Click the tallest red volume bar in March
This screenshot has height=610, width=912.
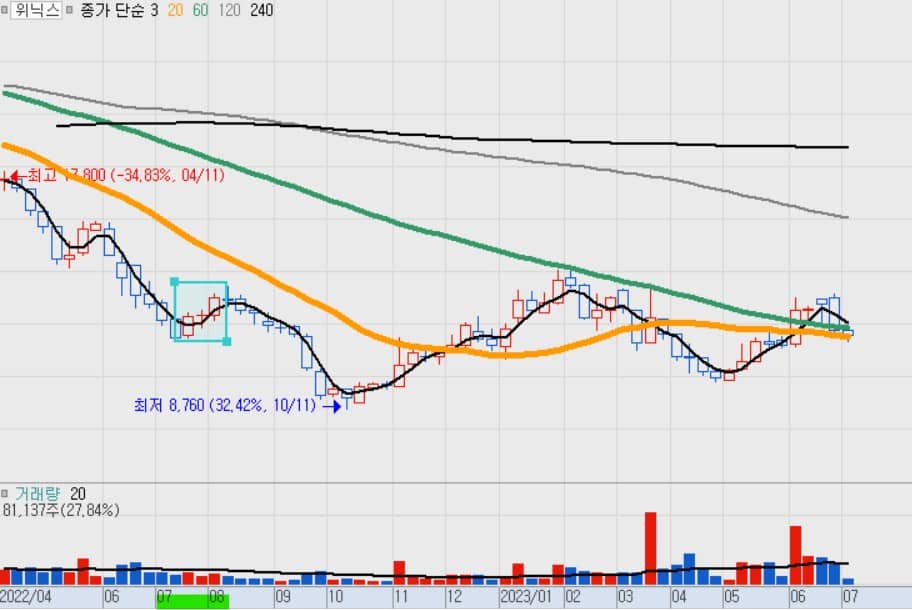(650, 548)
